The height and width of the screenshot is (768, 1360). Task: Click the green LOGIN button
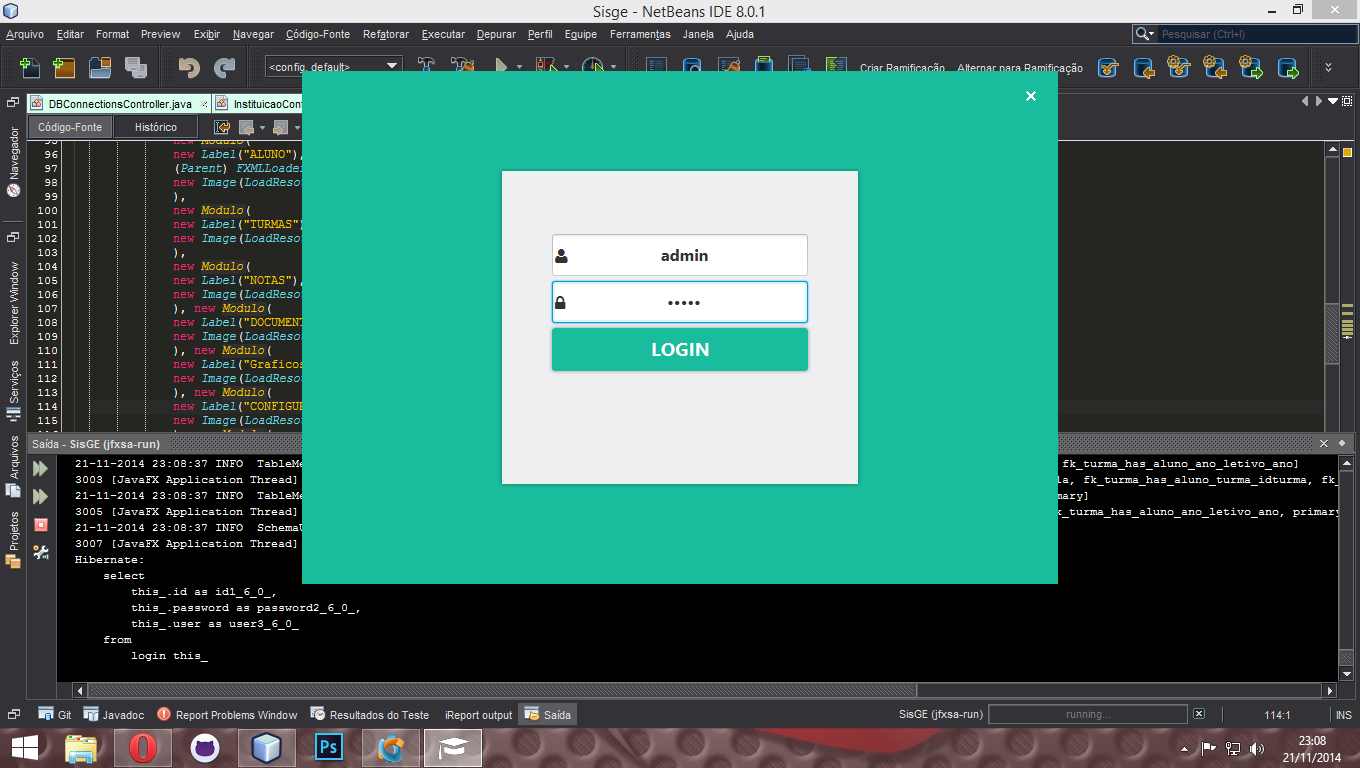pyautogui.click(x=680, y=349)
